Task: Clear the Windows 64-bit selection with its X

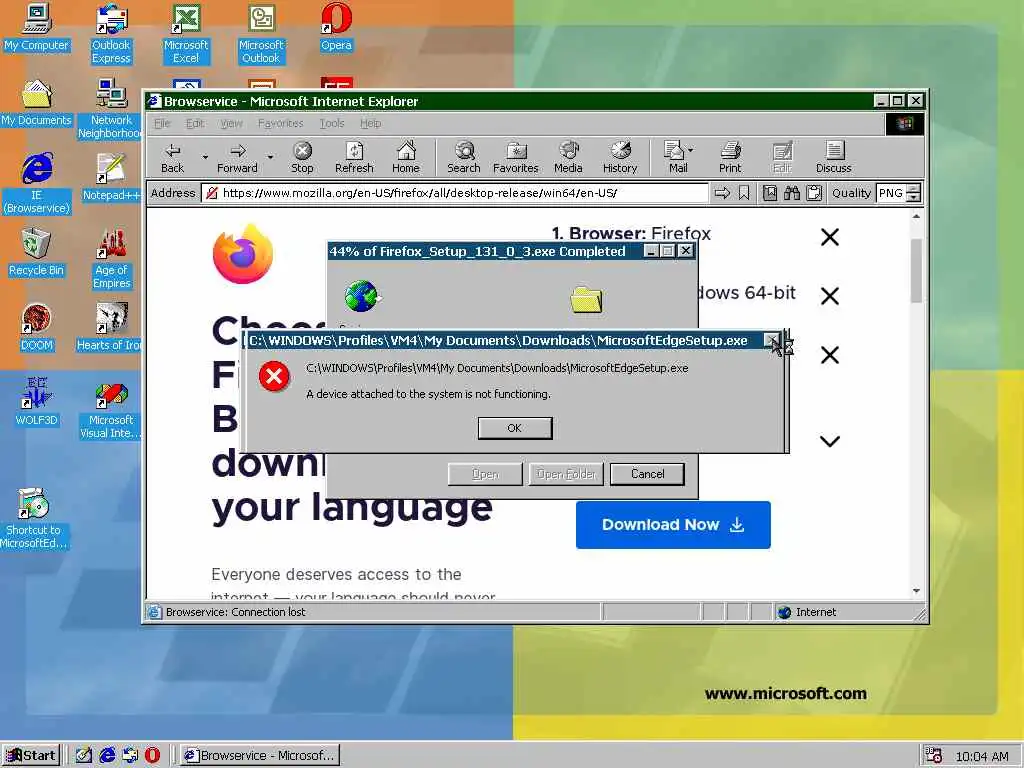Action: tap(829, 296)
